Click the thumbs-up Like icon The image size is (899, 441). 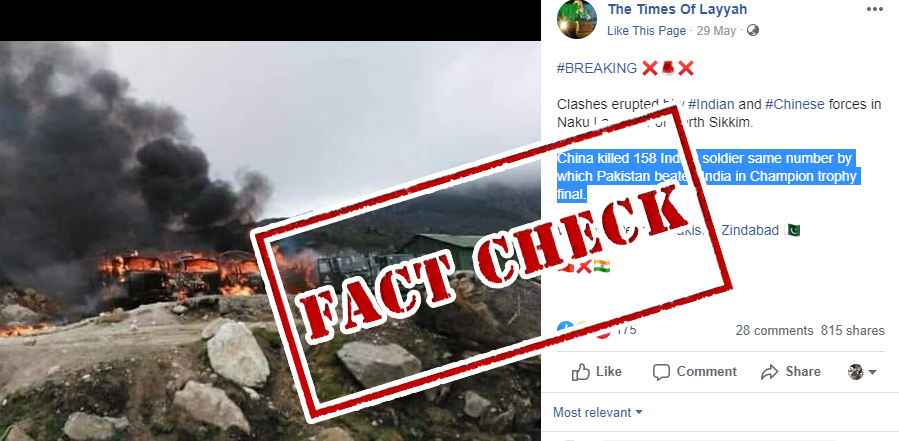581,372
